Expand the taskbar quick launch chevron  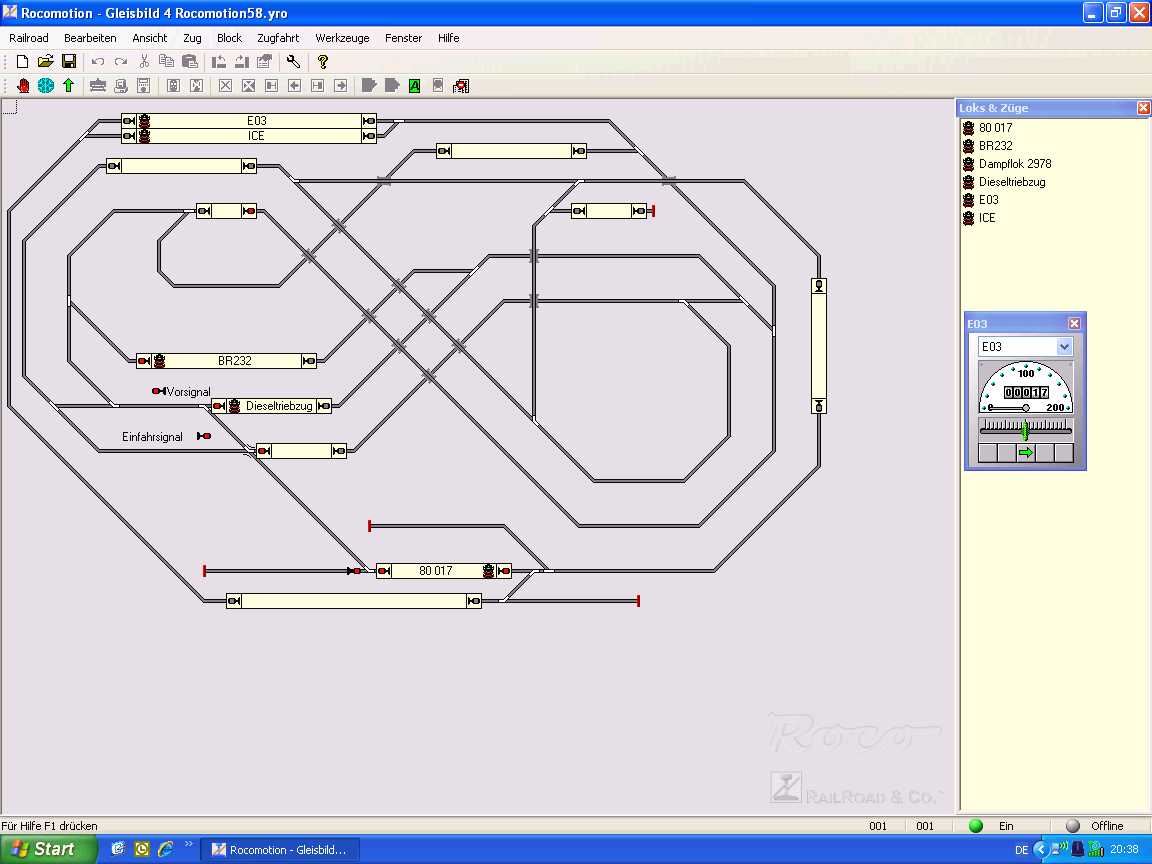(188, 846)
